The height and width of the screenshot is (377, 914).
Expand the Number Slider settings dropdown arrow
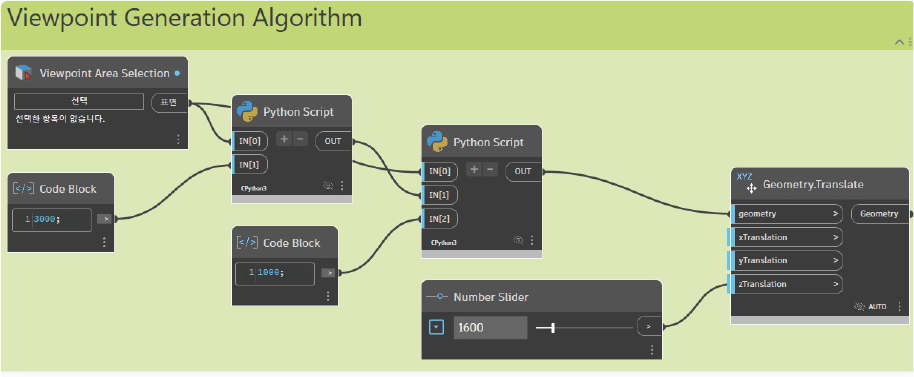click(x=437, y=327)
